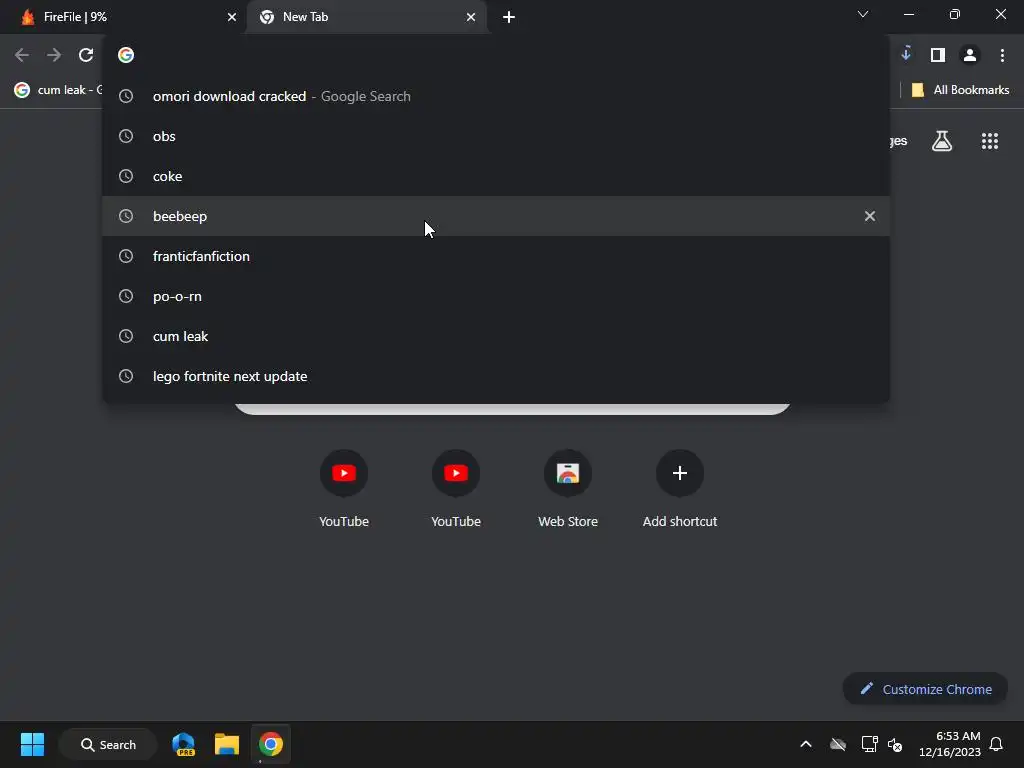
Task: Open the notifications bell icon
Action: 996,744
